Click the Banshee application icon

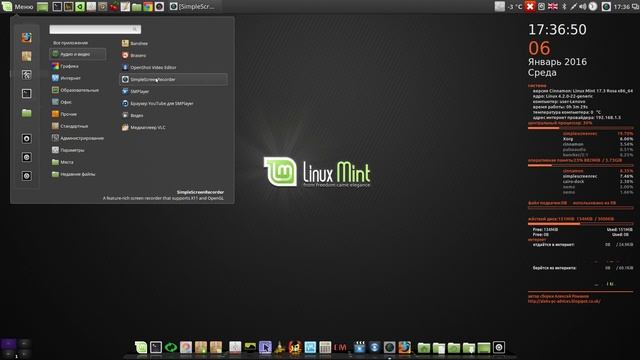click(x=125, y=43)
